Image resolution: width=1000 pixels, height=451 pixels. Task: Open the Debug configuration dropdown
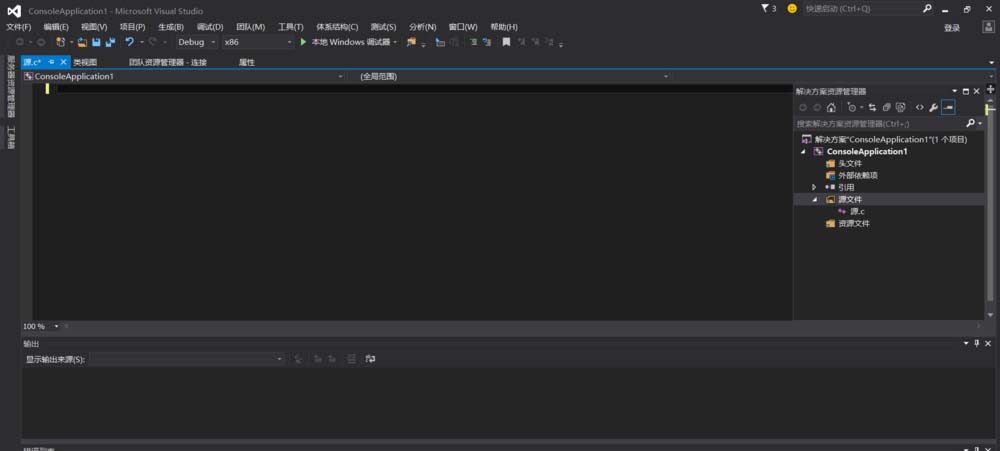coord(196,42)
